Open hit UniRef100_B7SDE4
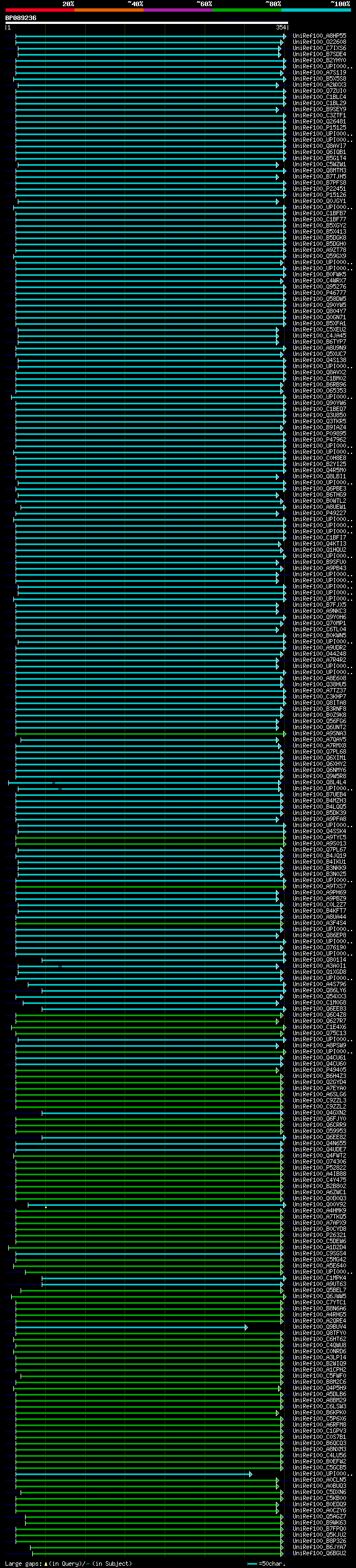 (319, 54)
